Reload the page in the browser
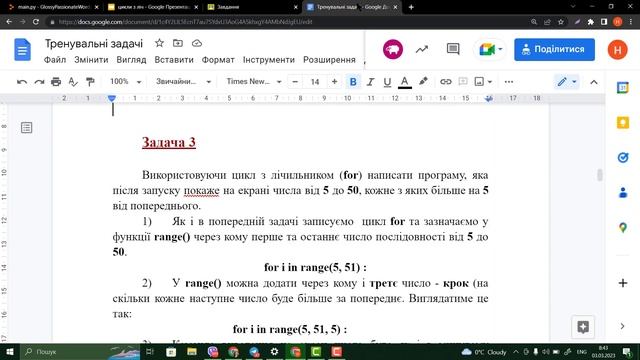The image size is (640, 360). click(36, 22)
